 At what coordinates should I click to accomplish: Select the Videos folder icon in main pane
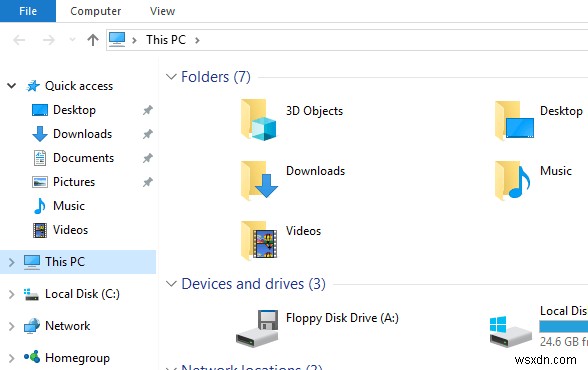coord(259,240)
